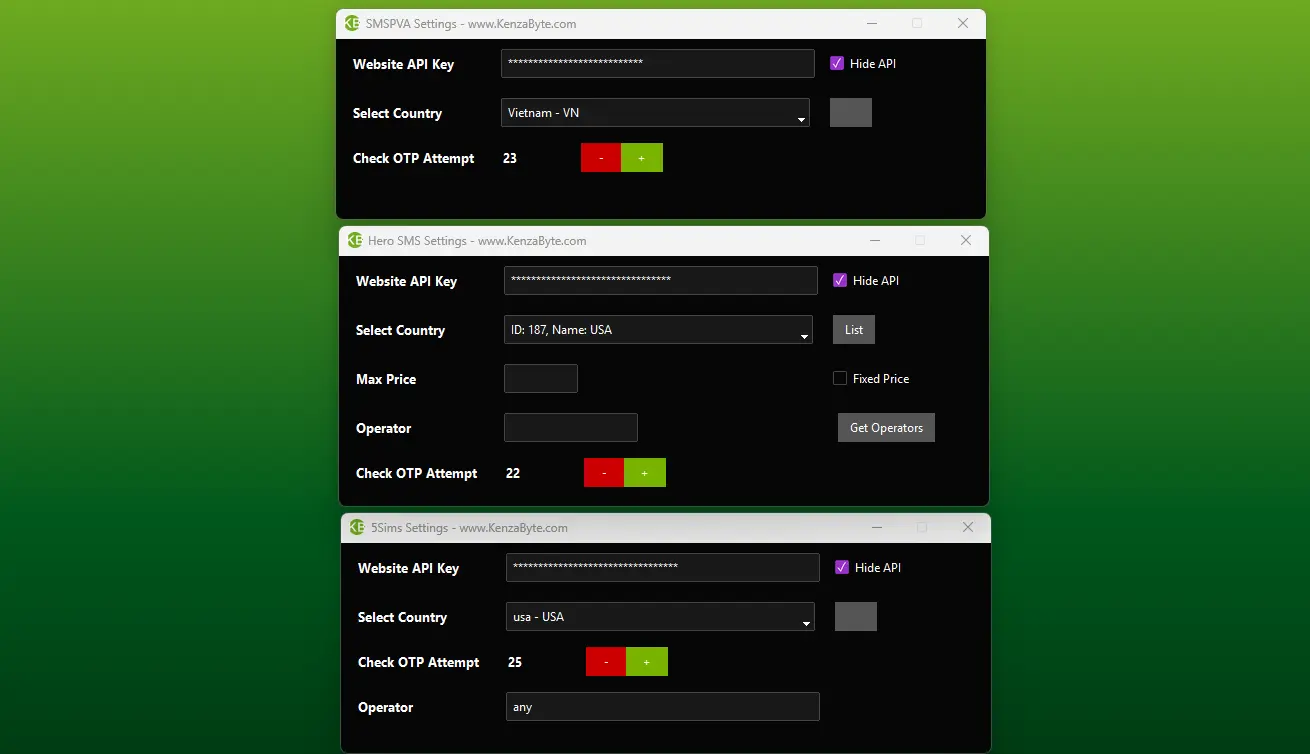1310x754 pixels.
Task: Click the KB logo in SMSPVA Settings title bar
Action: coord(352,24)
